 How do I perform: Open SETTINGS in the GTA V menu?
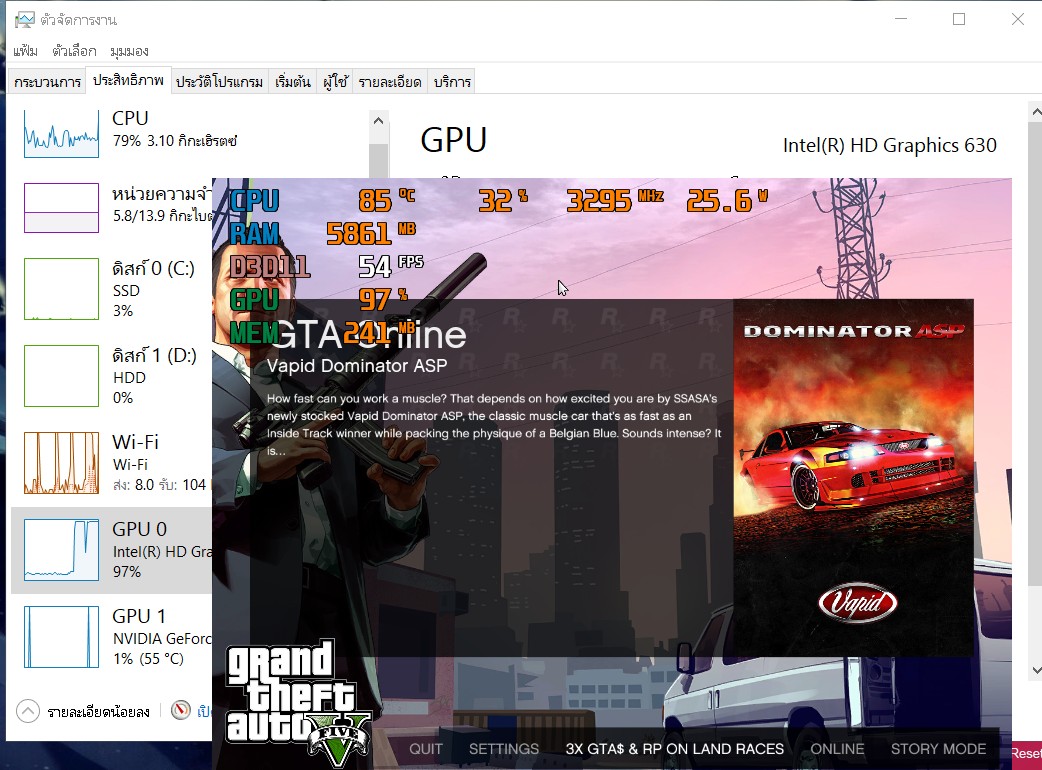[504, 749]
